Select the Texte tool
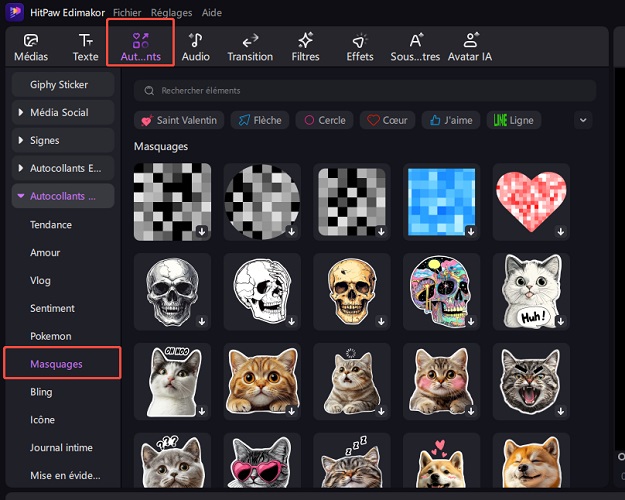 pos(86,47)
